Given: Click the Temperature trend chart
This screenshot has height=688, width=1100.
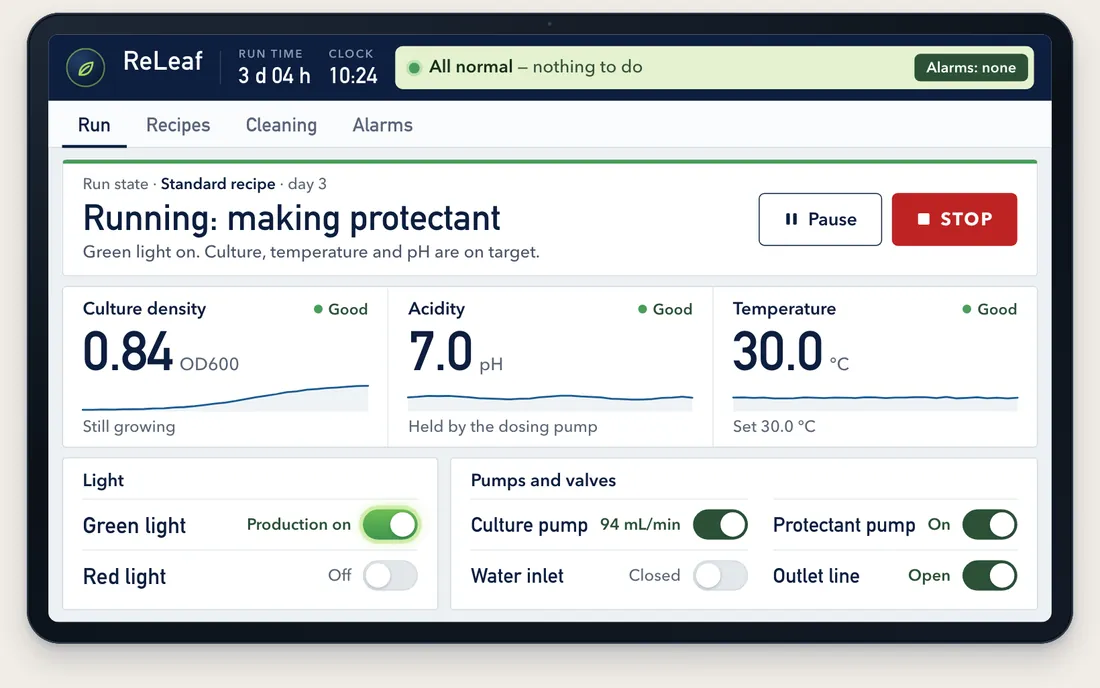Looking at the screenshot, I should coord(875,402).
